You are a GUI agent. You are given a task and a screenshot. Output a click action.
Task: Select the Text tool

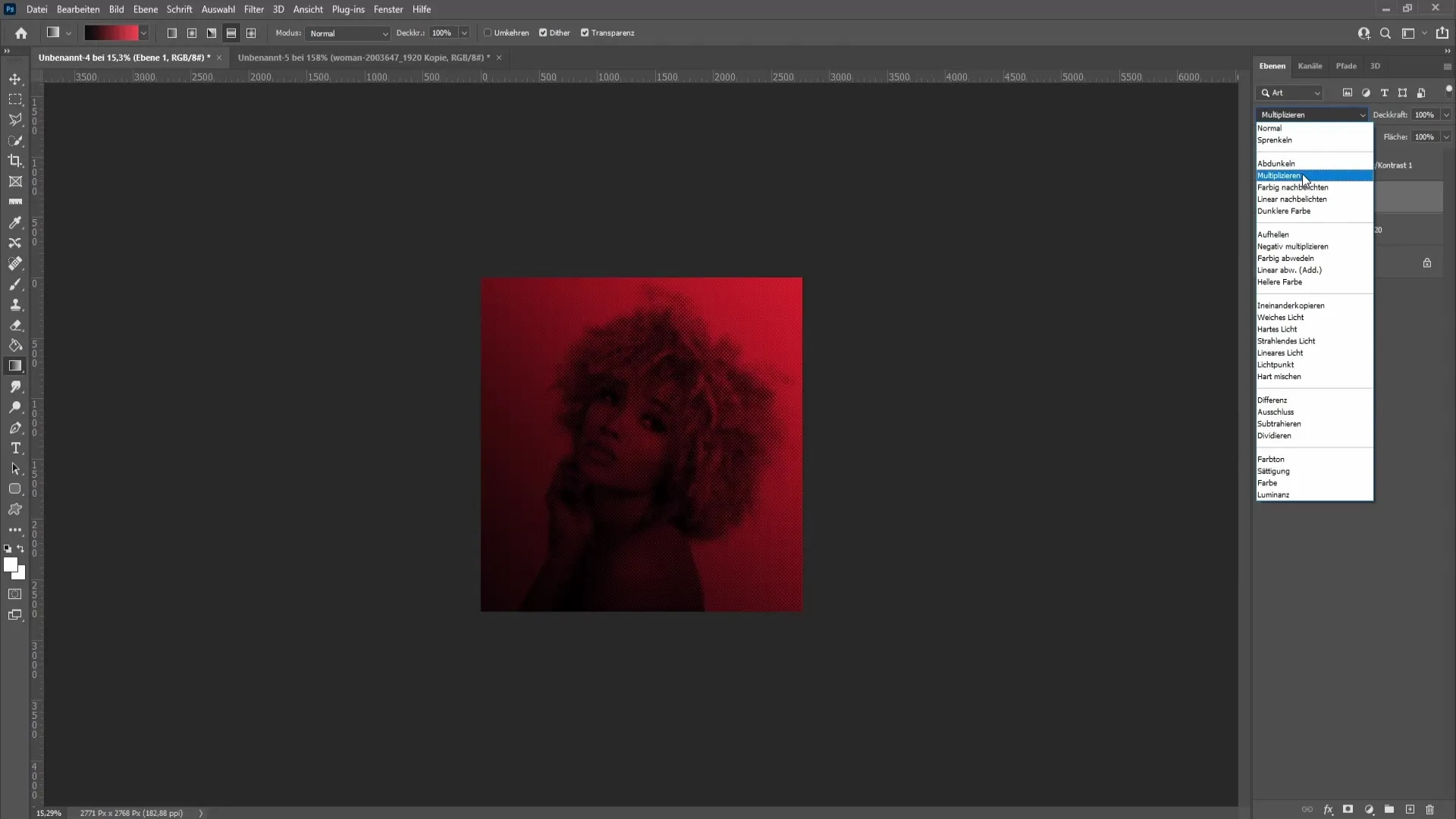[15, 448]
